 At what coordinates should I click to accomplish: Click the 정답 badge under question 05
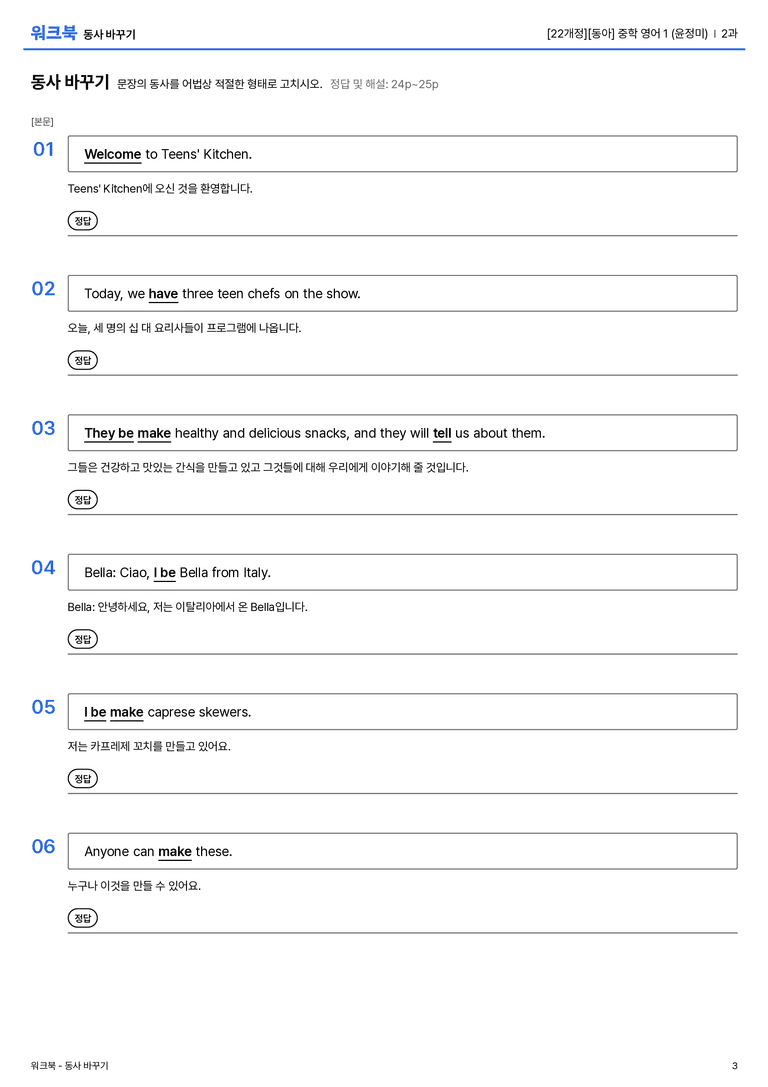point(82,778)
